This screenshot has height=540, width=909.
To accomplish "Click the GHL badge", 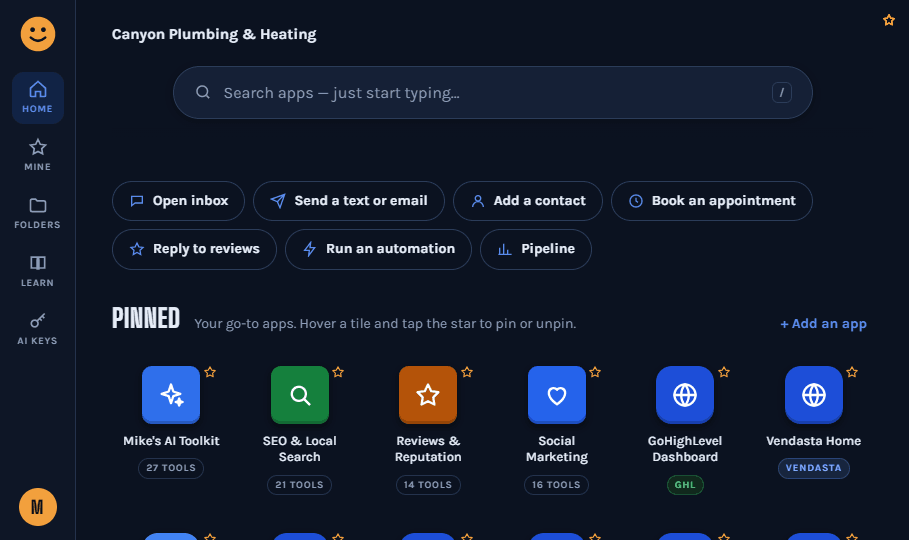I will 685,485.
